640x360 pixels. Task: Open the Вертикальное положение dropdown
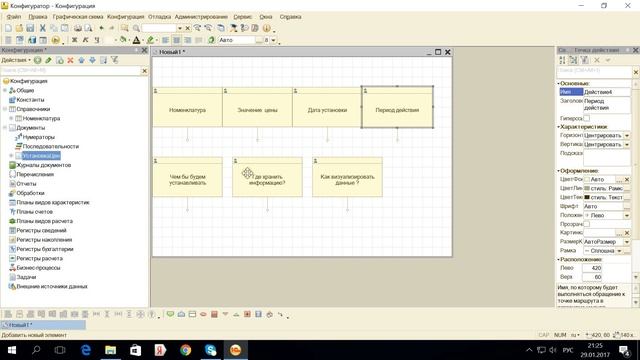[627, 144]
